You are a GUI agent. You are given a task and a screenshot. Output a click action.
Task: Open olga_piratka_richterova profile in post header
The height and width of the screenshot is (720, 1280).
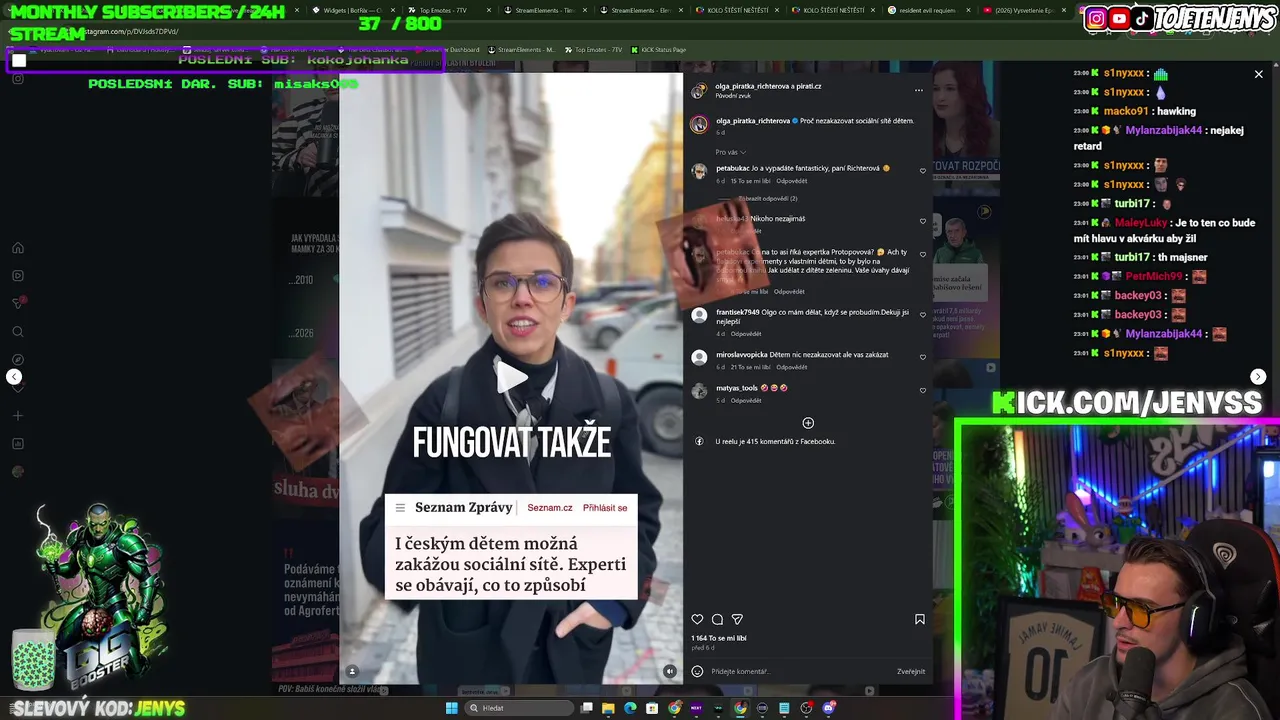(750, 86)
